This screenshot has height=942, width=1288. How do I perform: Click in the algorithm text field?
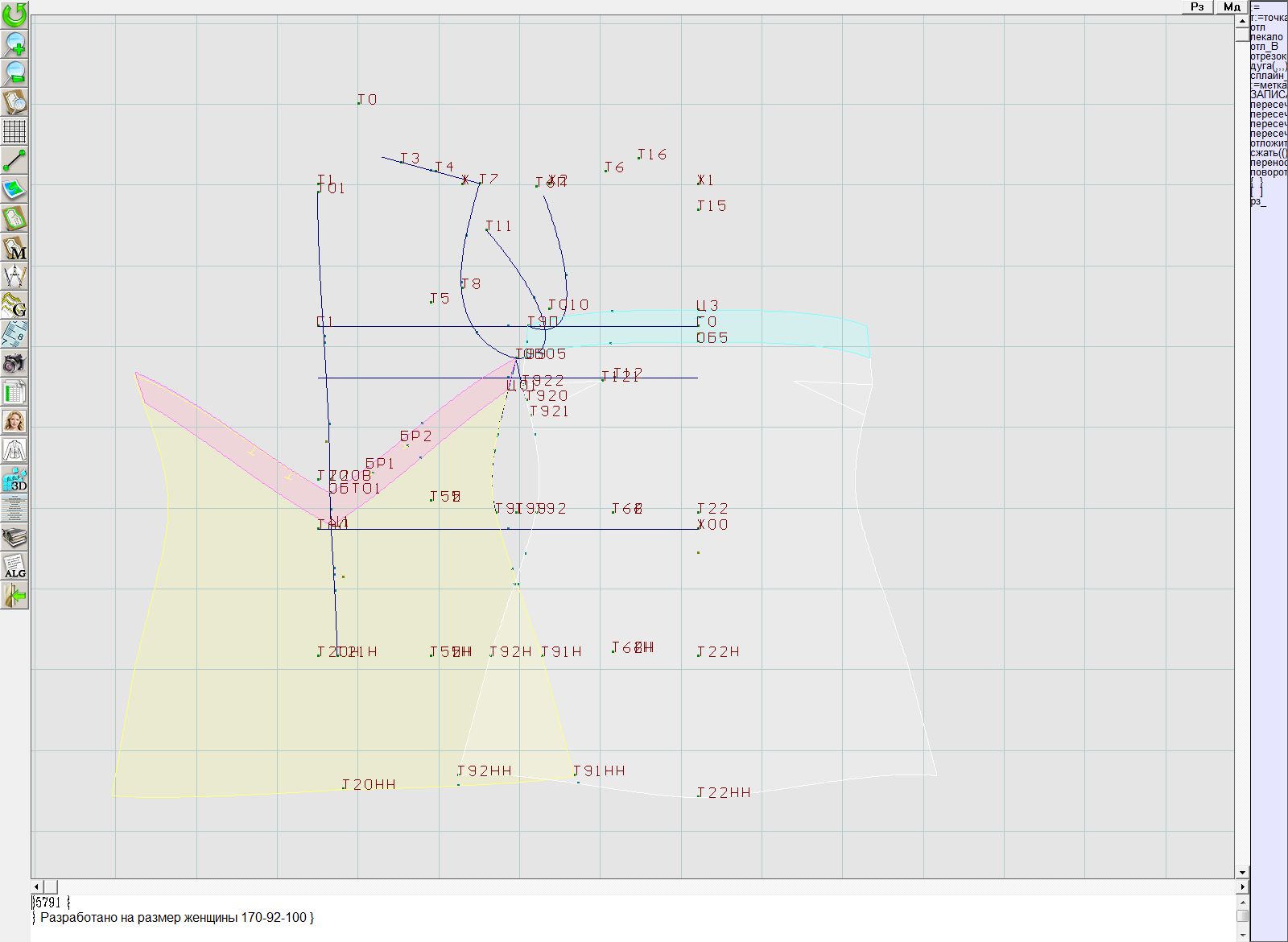(628, 918)
